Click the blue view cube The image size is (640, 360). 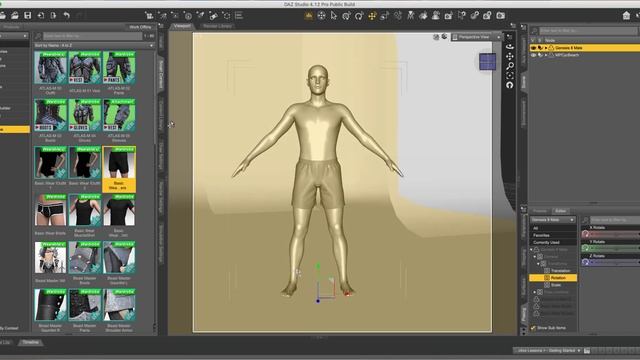[487, 62]
